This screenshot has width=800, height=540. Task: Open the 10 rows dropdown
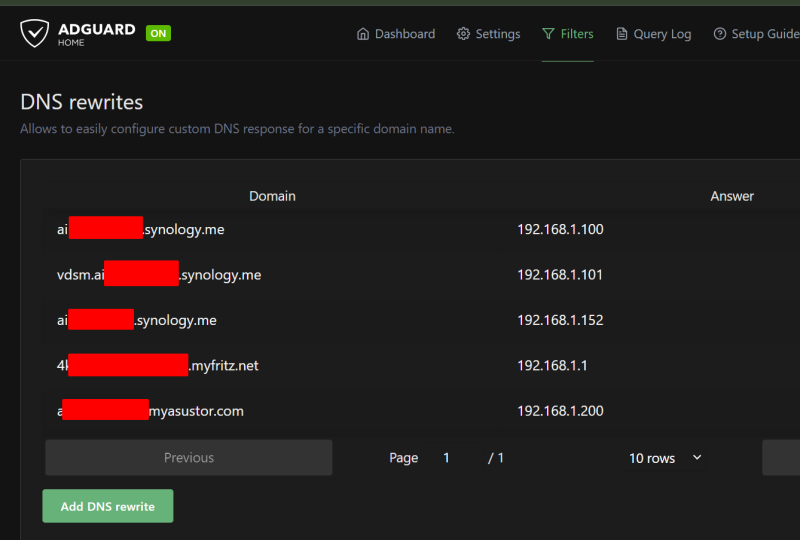662,458
